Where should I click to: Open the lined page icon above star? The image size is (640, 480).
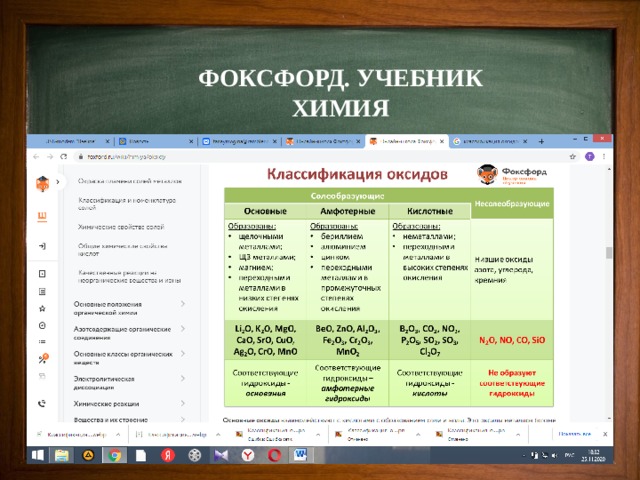tap(42, 291)
